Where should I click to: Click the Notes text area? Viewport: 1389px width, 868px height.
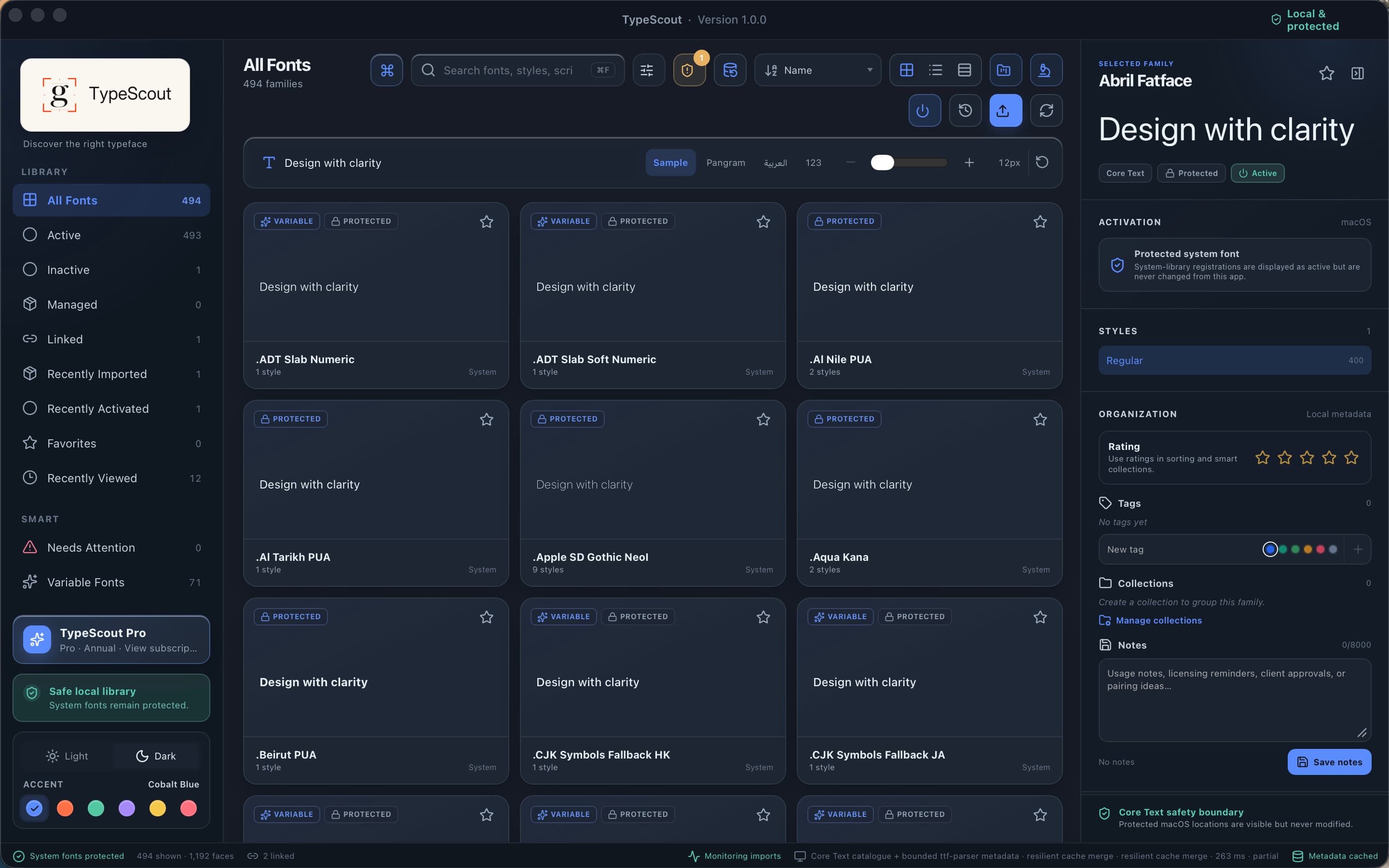1234,700
